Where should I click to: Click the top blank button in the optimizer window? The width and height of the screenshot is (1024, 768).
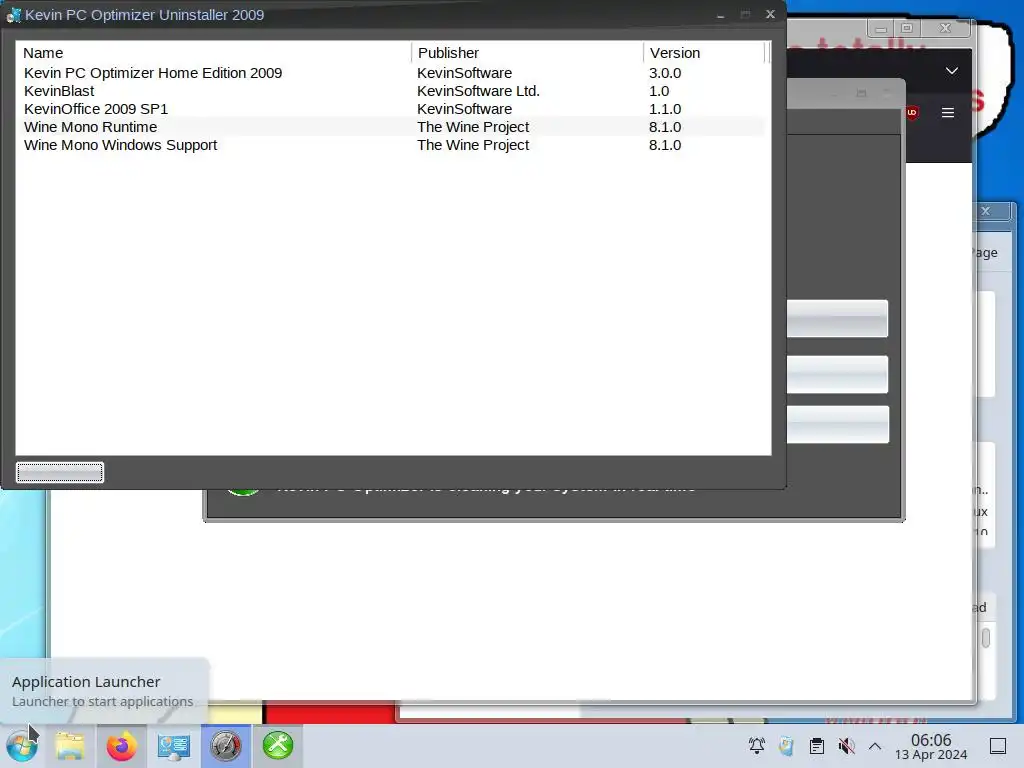[837, 319]
